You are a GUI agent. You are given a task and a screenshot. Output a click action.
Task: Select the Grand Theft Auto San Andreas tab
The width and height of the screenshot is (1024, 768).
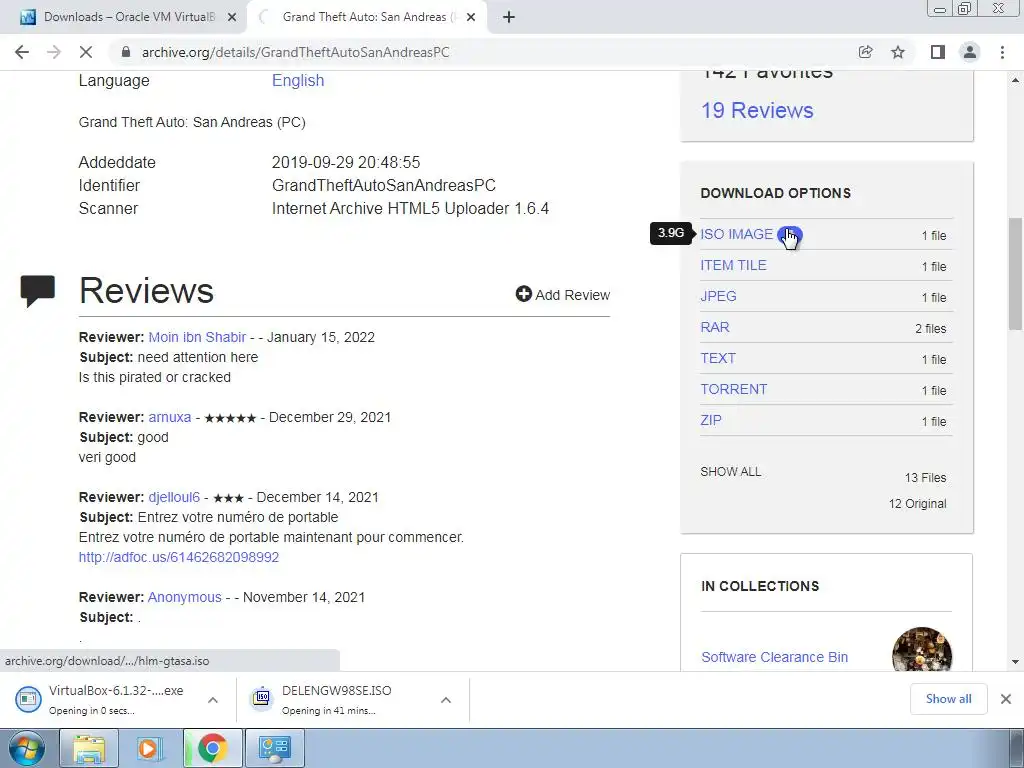(x=368, y=17)
